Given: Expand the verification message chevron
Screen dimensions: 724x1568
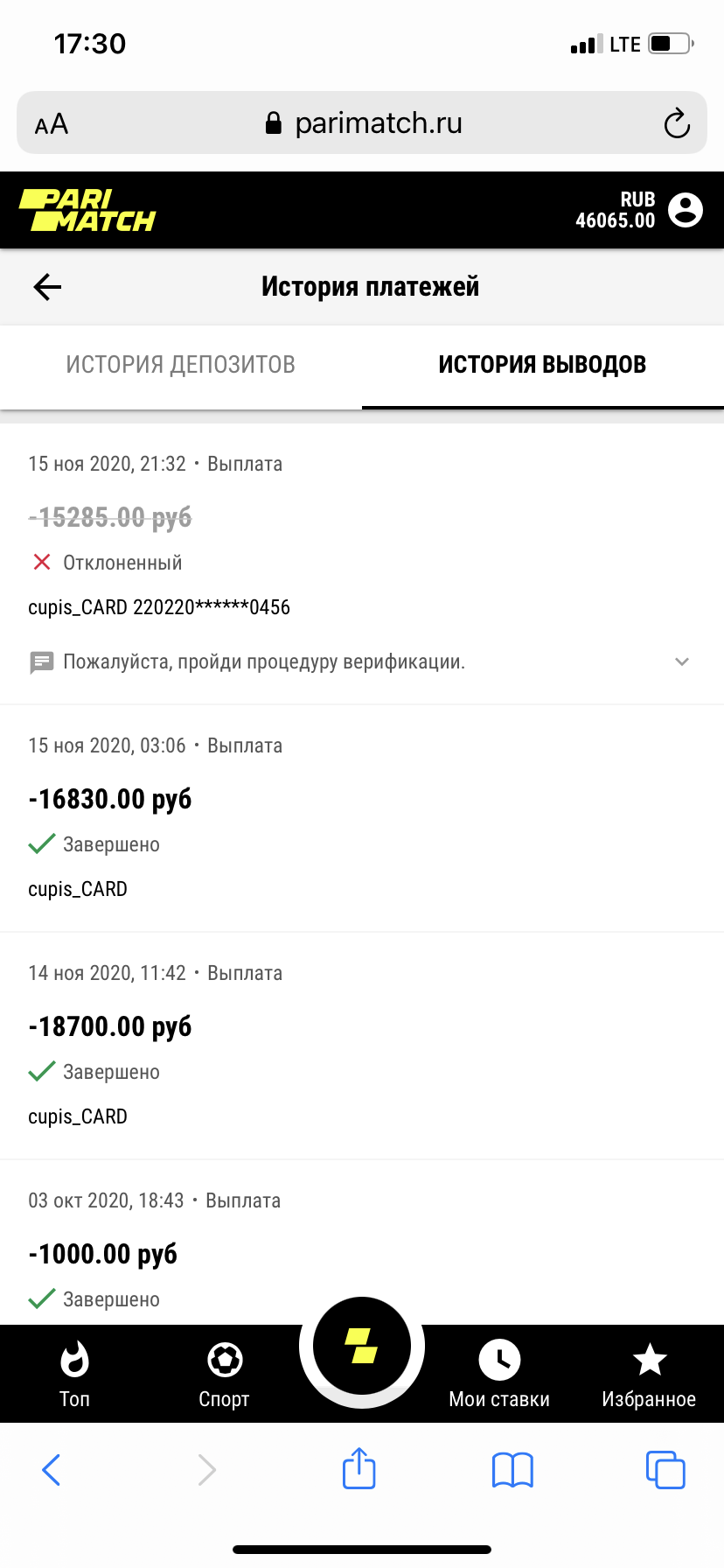Looking at the screenshot, I should coord(682,661).
